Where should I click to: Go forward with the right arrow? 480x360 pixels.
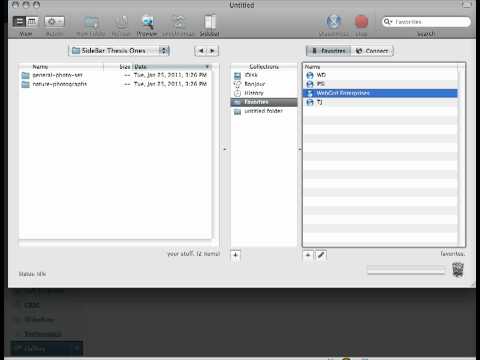[212, 51]
